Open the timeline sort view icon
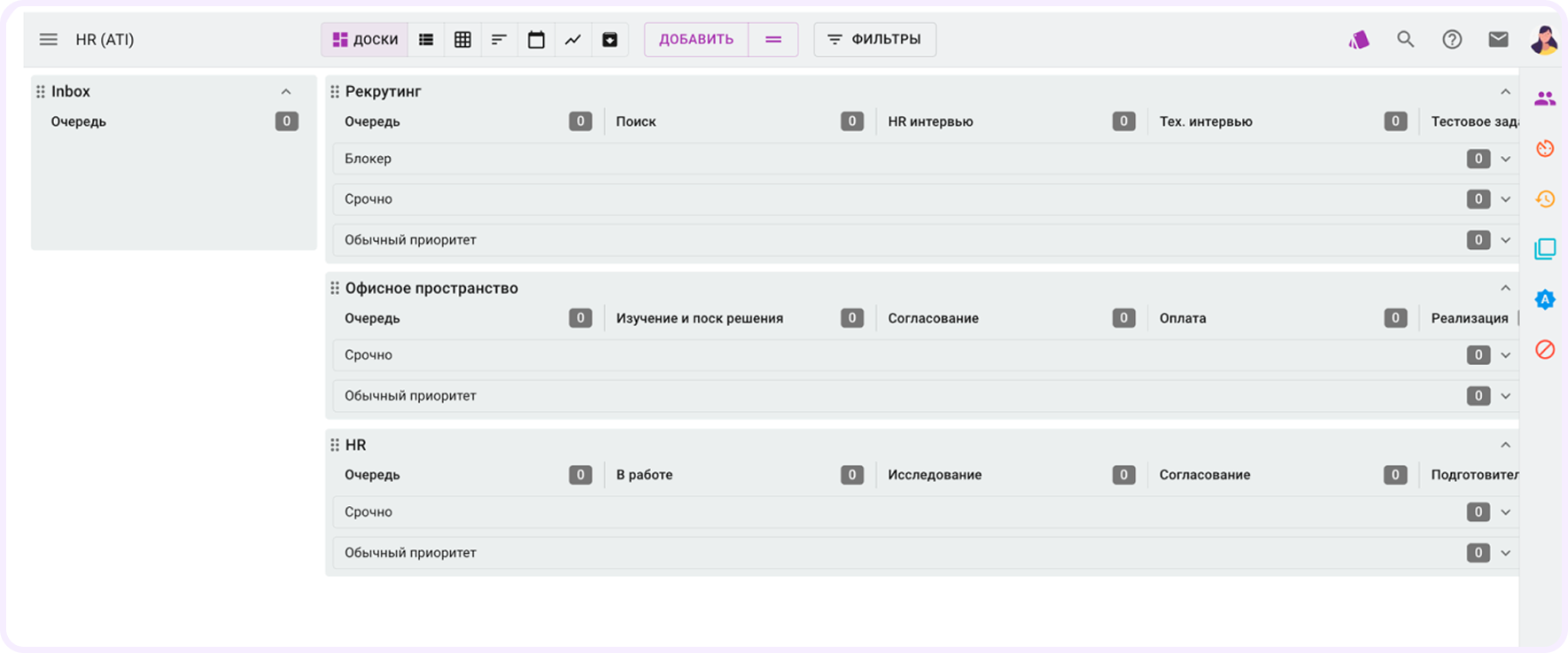Image resolution: width=1568 pixels, height=653 pixels. (x=500, y=40)
